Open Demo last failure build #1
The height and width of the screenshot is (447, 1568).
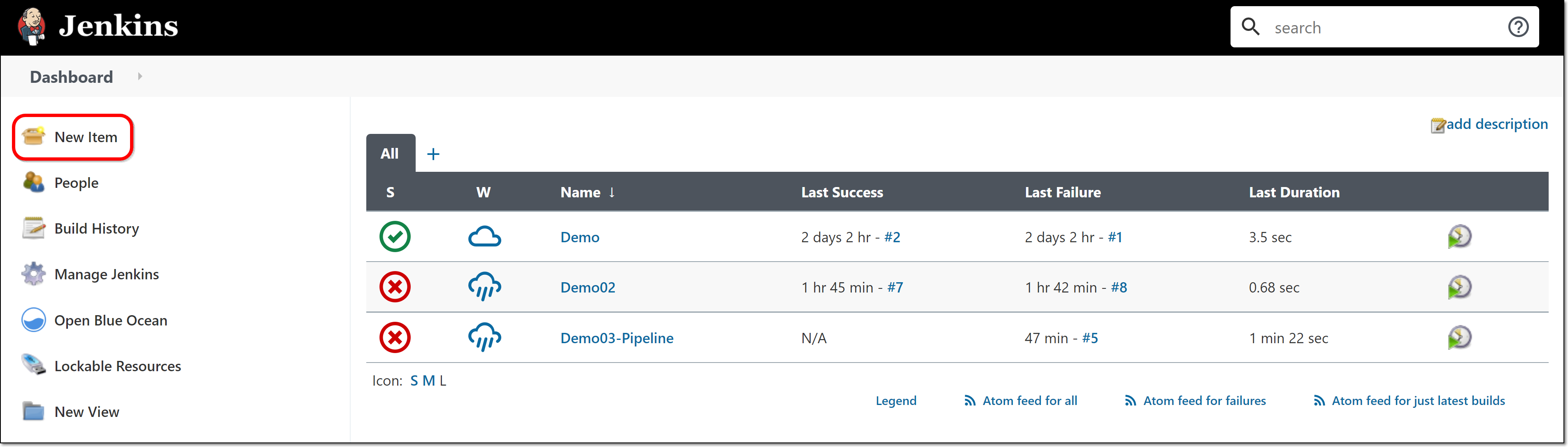click(x=1114, y=237)
